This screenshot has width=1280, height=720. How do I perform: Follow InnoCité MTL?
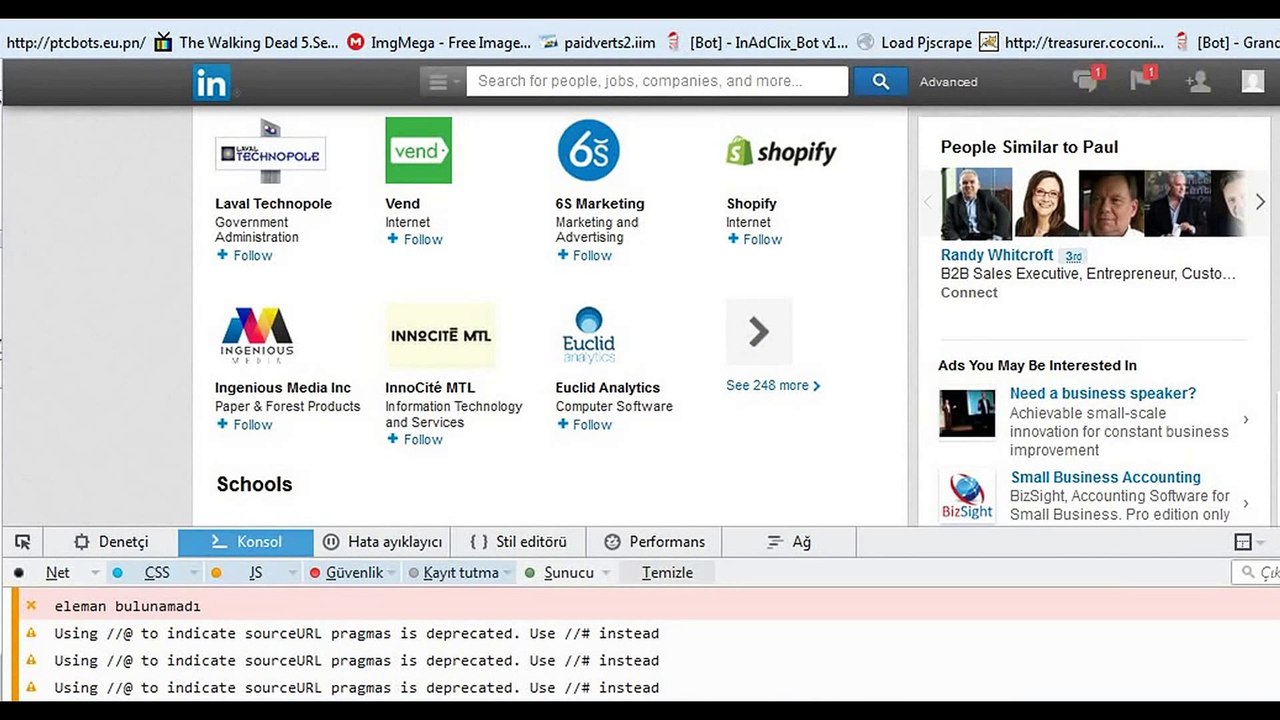(414, 439)
